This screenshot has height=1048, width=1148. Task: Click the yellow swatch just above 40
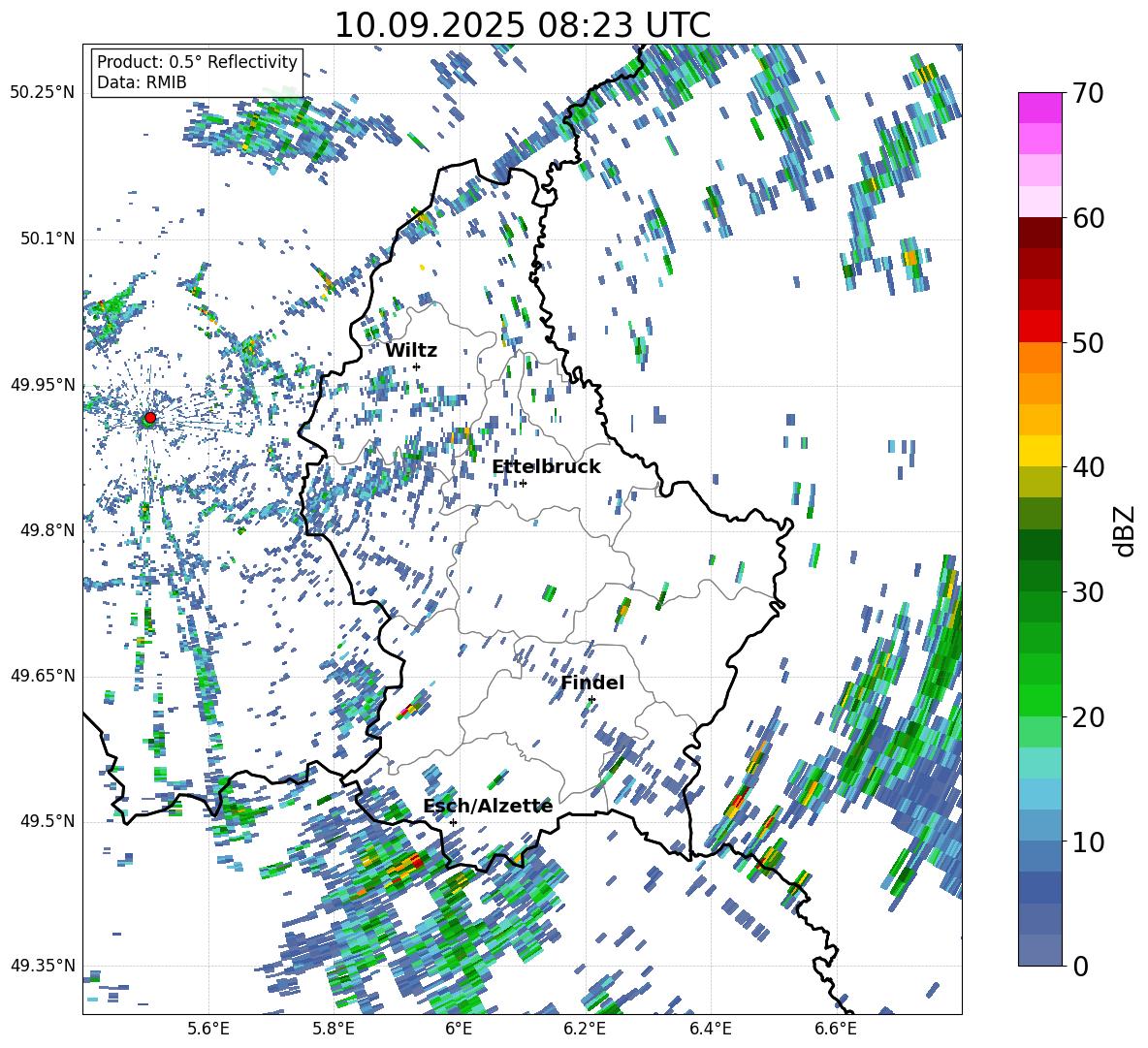point(1039,451)
